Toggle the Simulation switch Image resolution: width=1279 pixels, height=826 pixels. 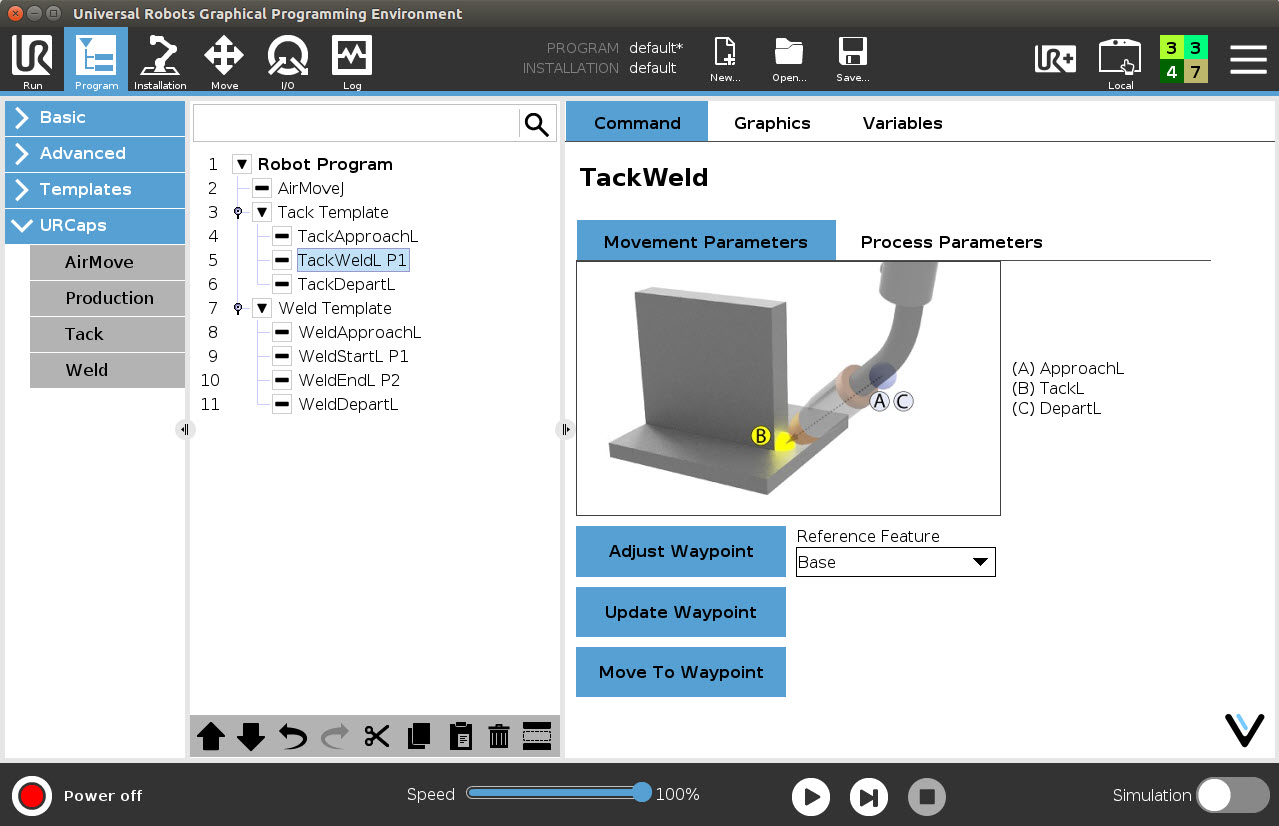coord(1231,795)
